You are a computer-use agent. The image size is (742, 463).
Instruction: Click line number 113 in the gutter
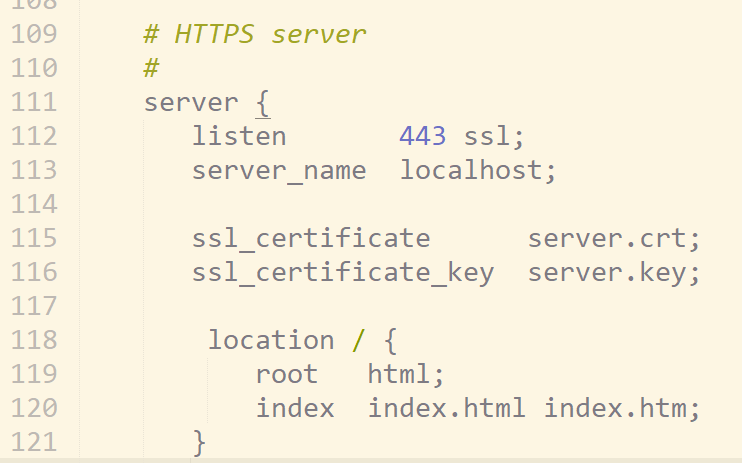point(34,170)
